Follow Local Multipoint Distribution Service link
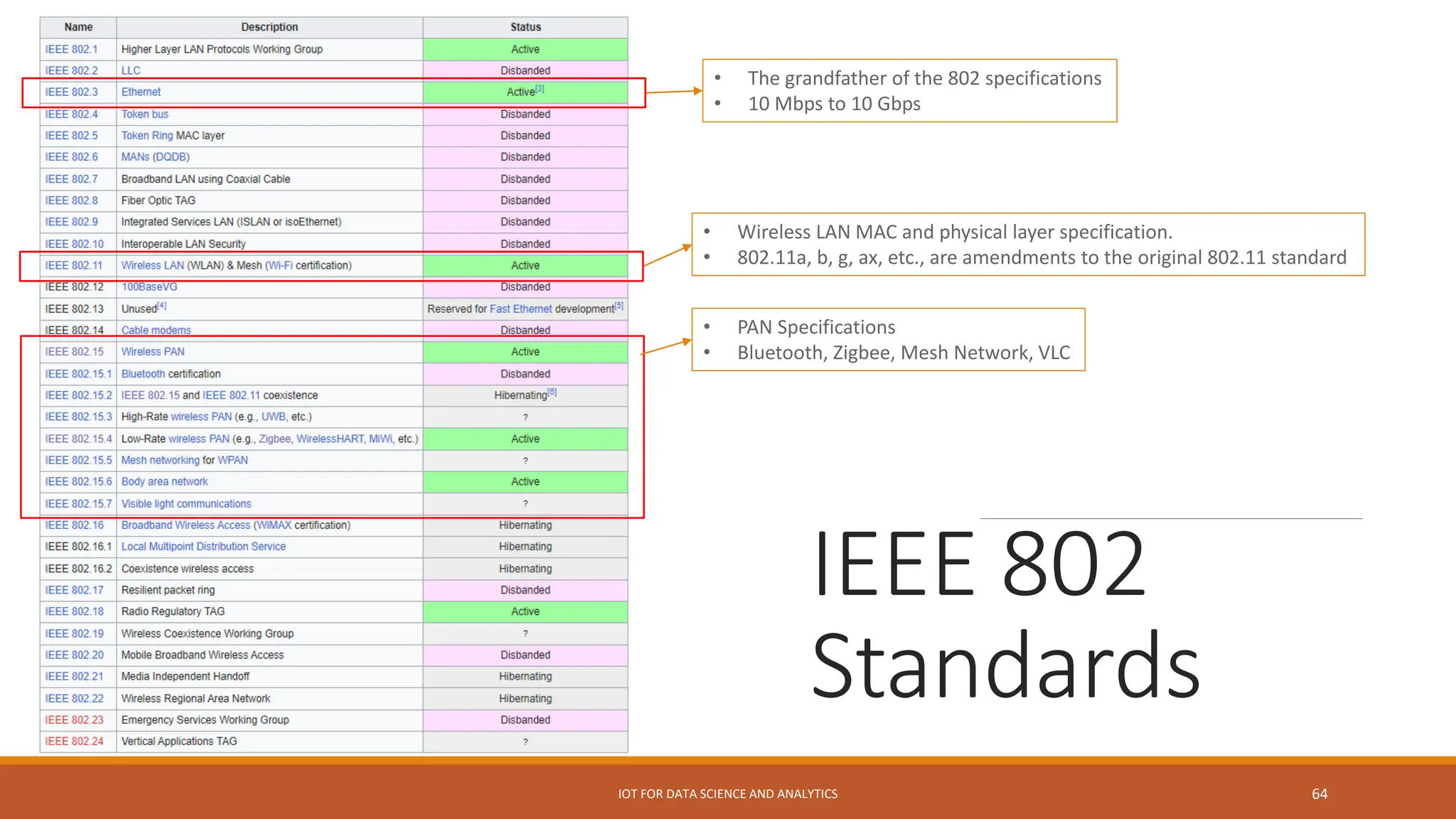 [x=203, y=546]
